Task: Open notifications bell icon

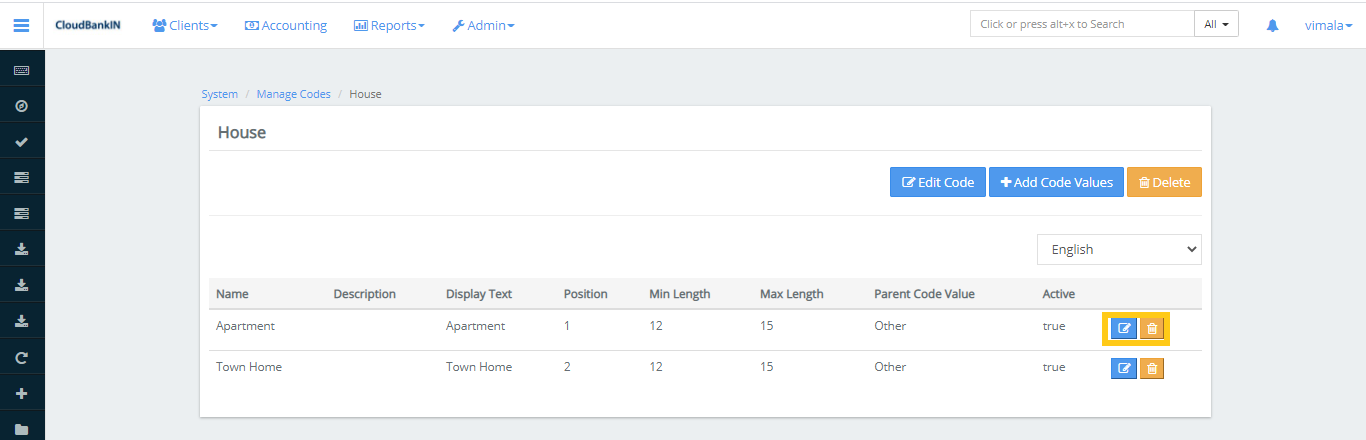Action: [1272, 25]
